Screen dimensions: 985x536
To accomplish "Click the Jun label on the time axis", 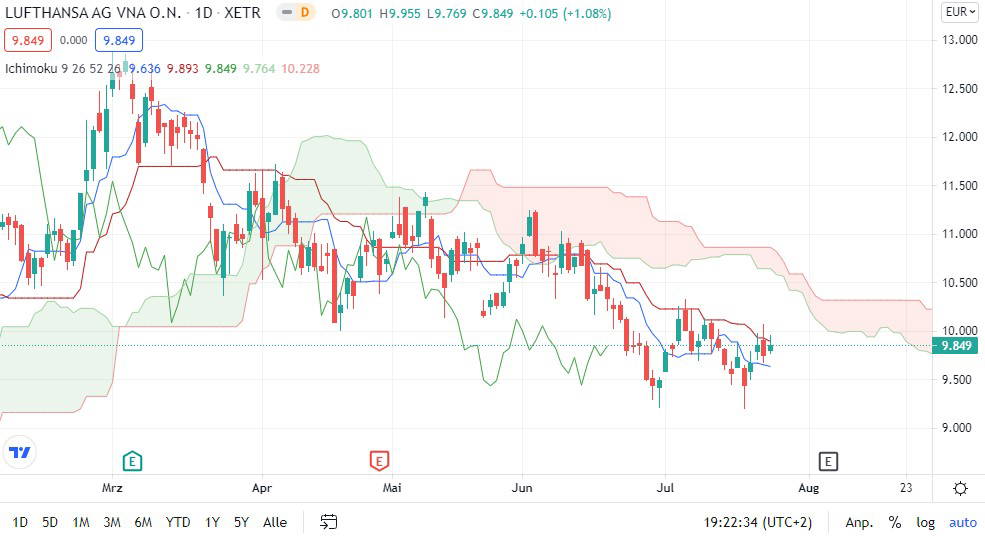I will 522,488.
